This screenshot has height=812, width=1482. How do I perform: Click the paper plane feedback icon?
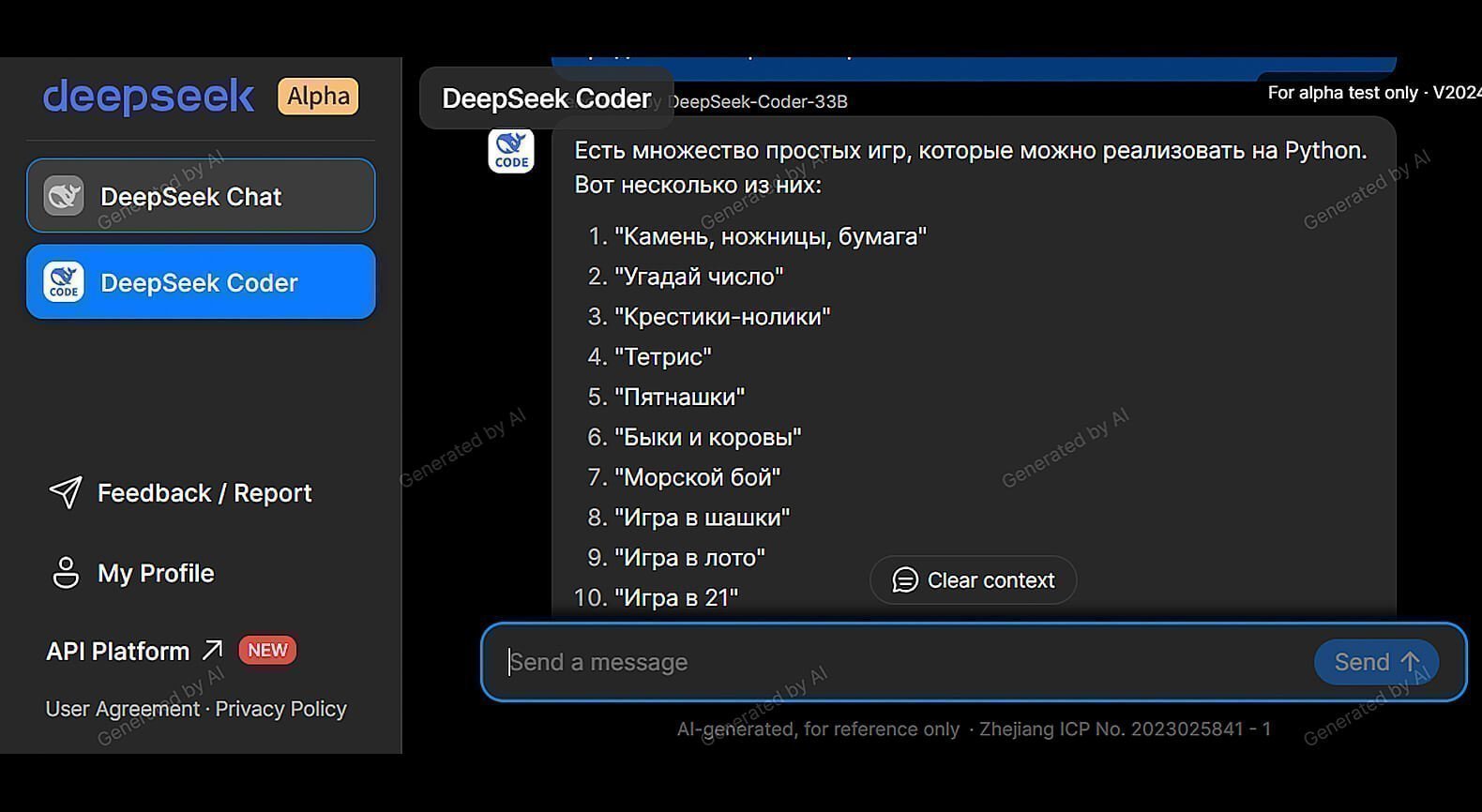(x=66, y=492)
